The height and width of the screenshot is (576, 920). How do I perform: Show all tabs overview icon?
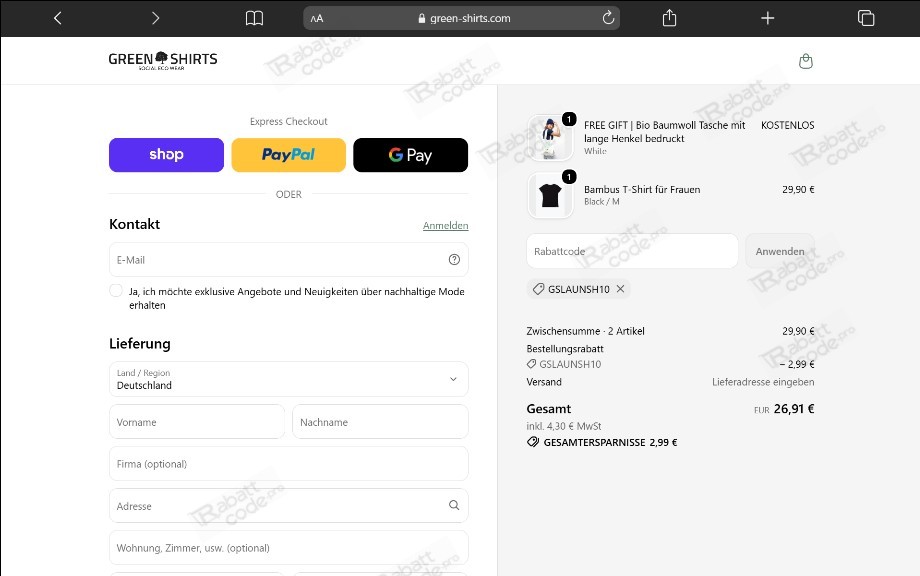866,18
